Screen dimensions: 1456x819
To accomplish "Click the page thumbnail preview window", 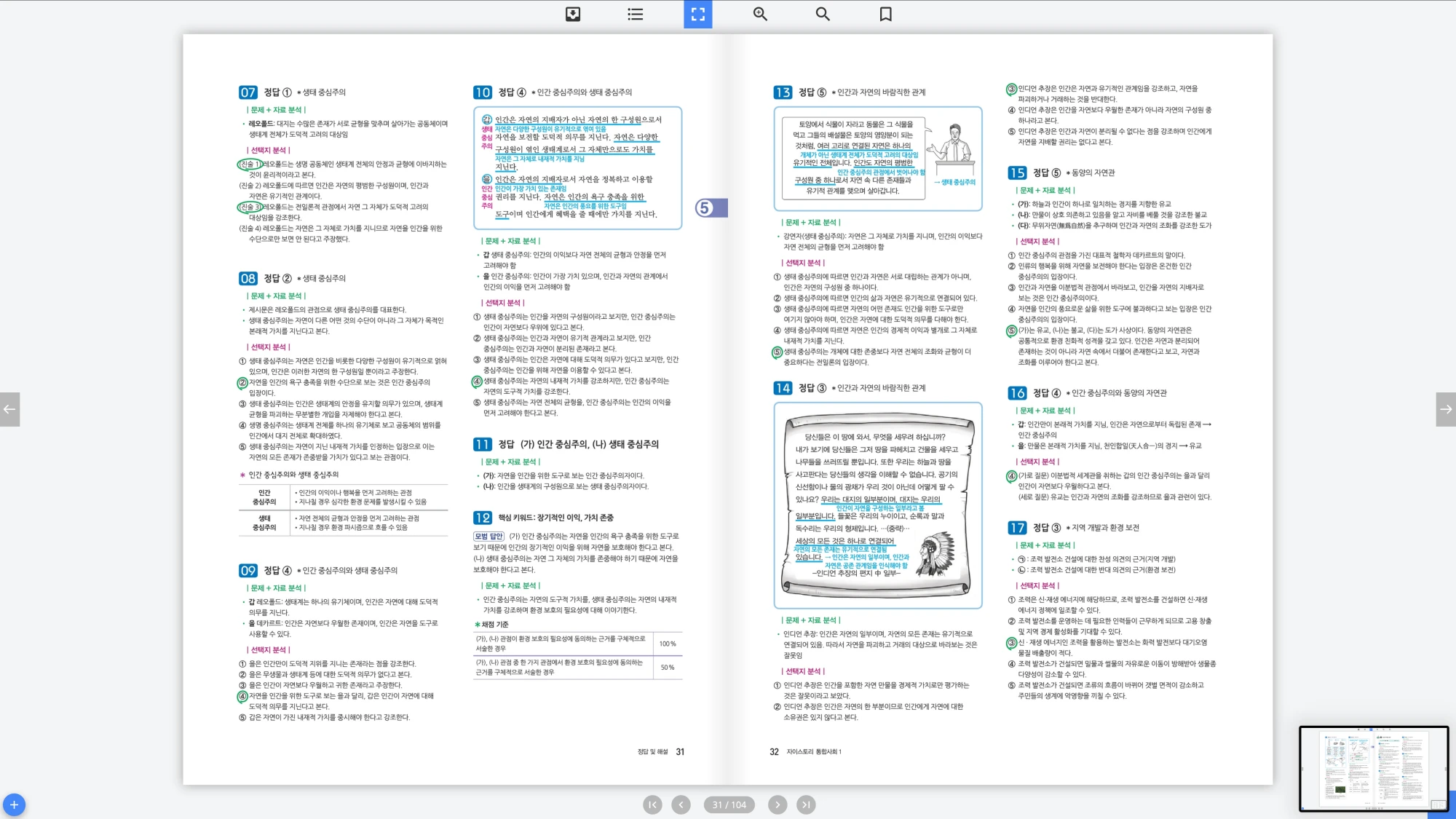I will coord(1373,768).
